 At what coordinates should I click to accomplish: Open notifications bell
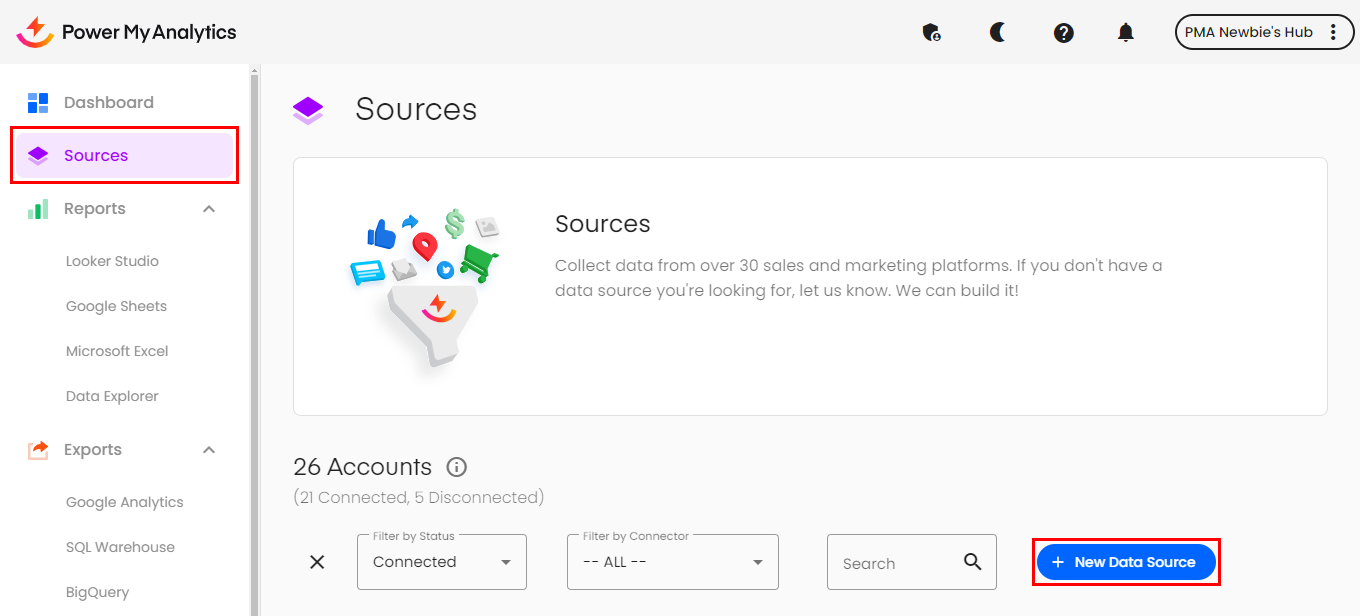click(1125, 33)
